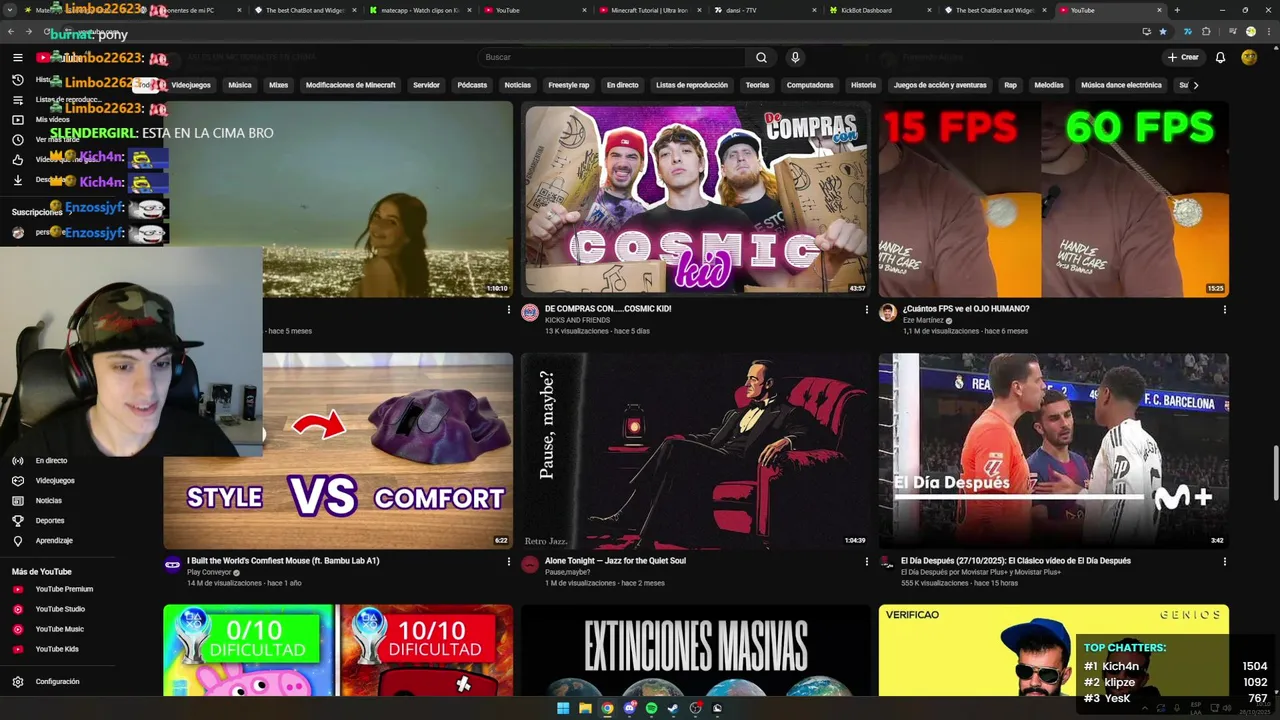Image resolution: width=1280 pixels, height=720 pixels.
Task: Open Play Conveyor channel avatar
Action: pos(172,565)
